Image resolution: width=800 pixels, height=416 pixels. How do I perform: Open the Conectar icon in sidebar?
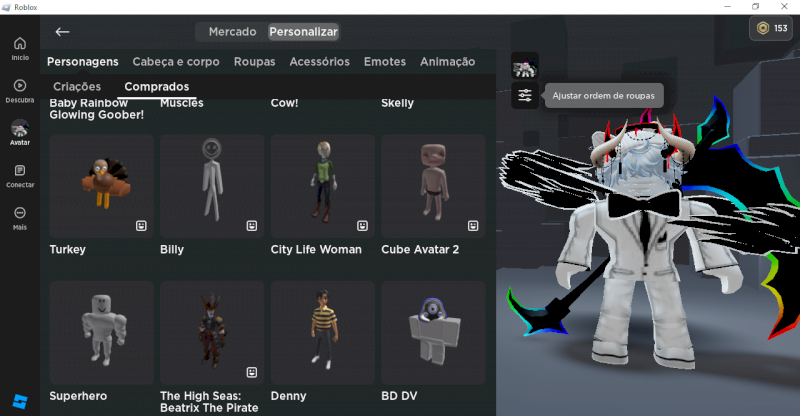[20, 170]
